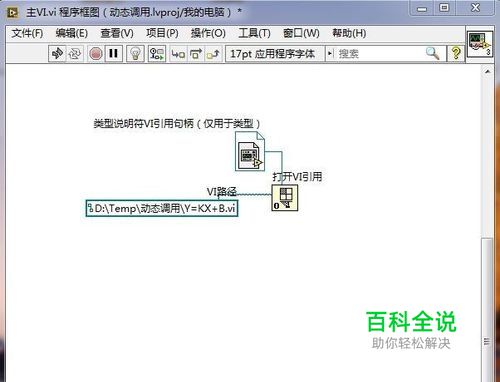Screen dimensions: 500x382
Task: Click the path constant browse glyph
Action: [x=90, y=208]
